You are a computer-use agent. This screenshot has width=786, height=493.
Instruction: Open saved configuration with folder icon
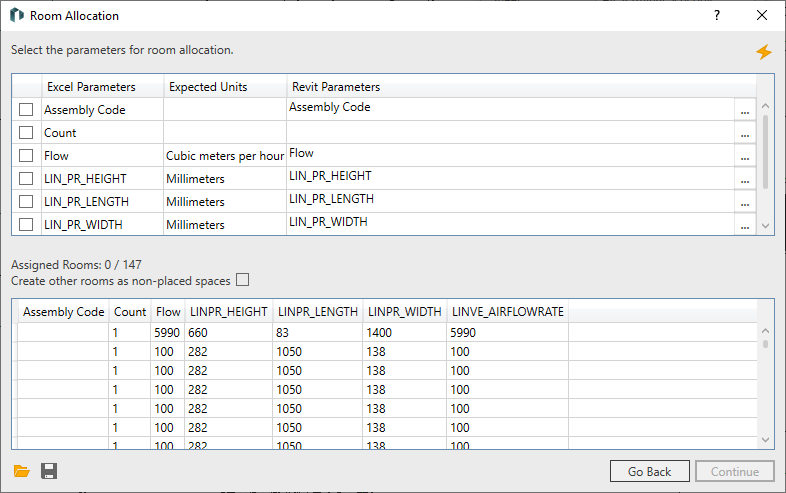[22, 471]
